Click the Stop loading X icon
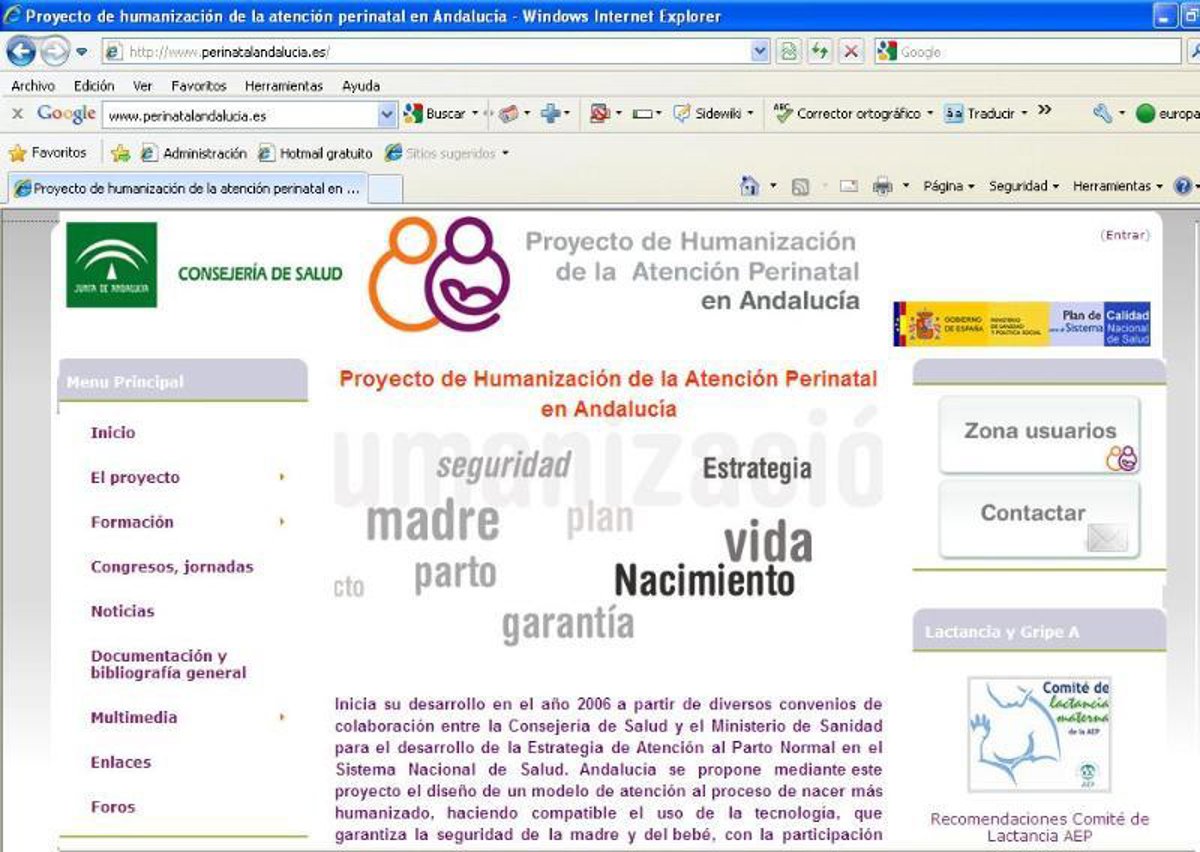 pyautogui.click(x=851, y=52)
